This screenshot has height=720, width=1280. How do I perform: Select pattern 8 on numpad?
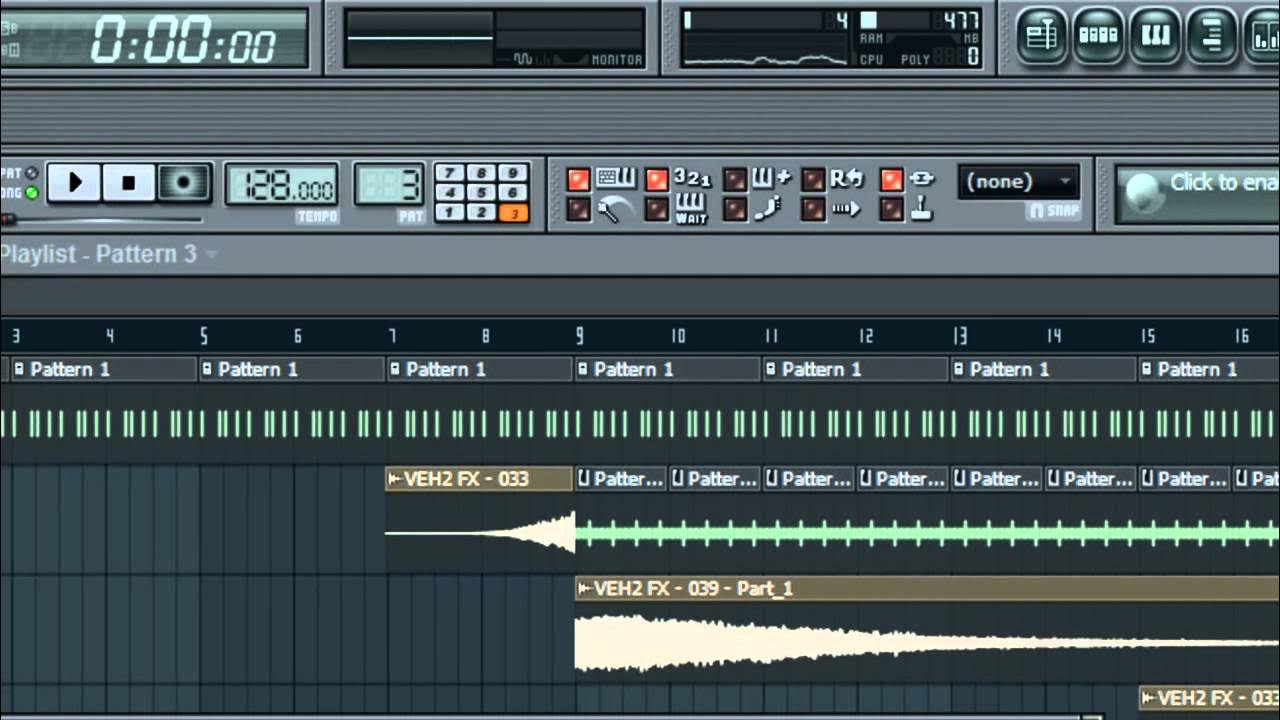481,172
